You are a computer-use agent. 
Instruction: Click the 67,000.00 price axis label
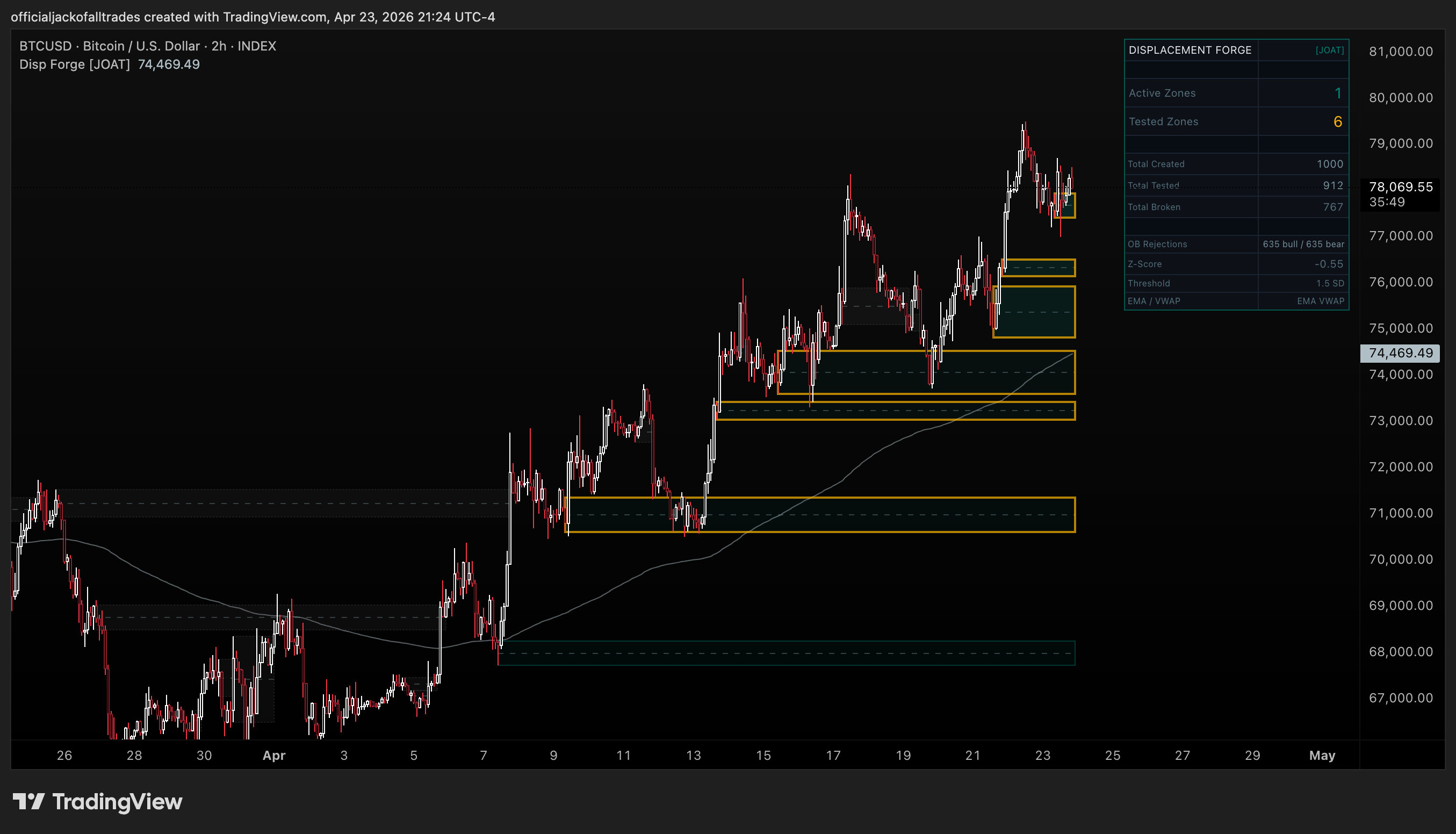(x=1401, y=698)
